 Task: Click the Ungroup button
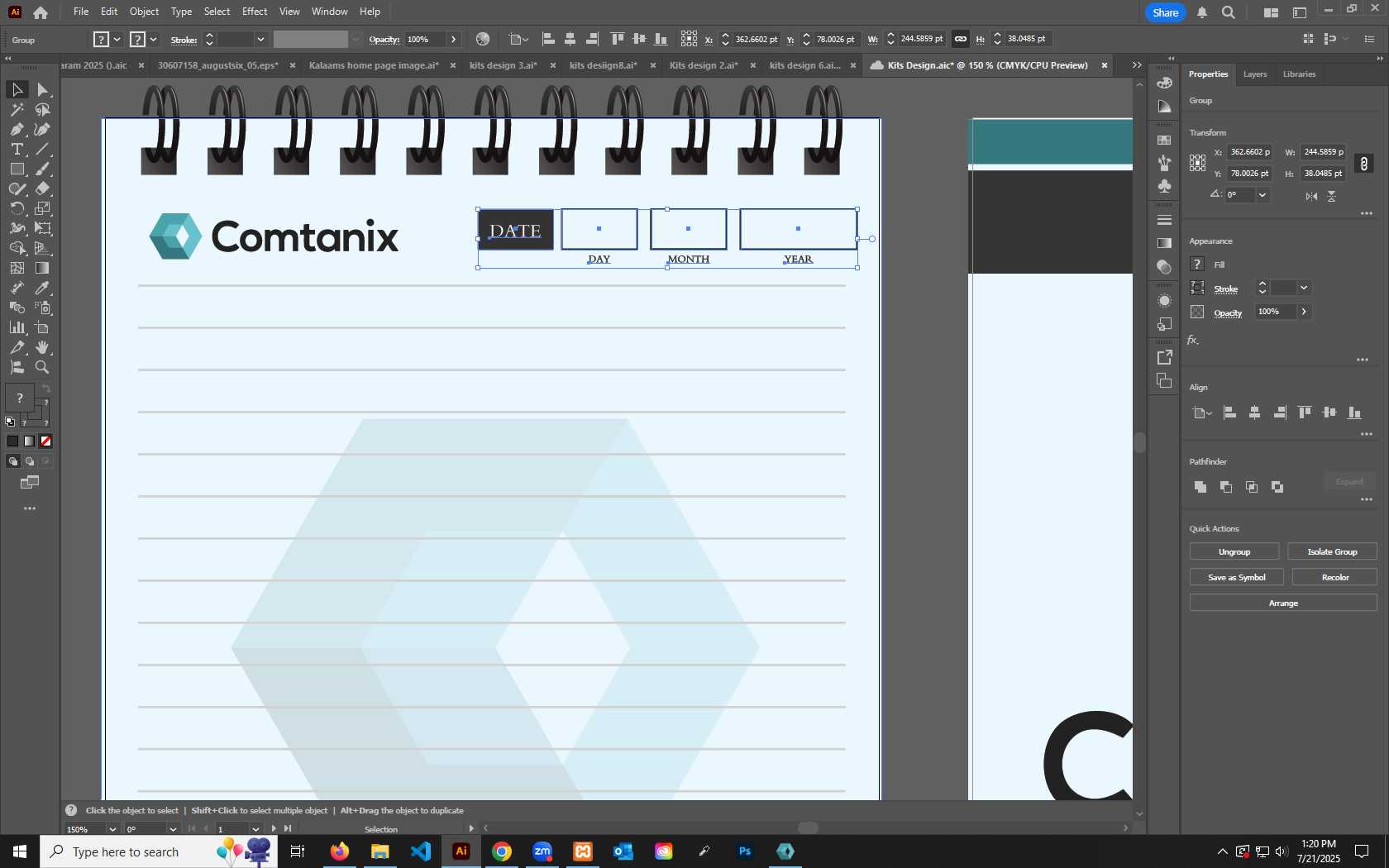(1234, 551)
